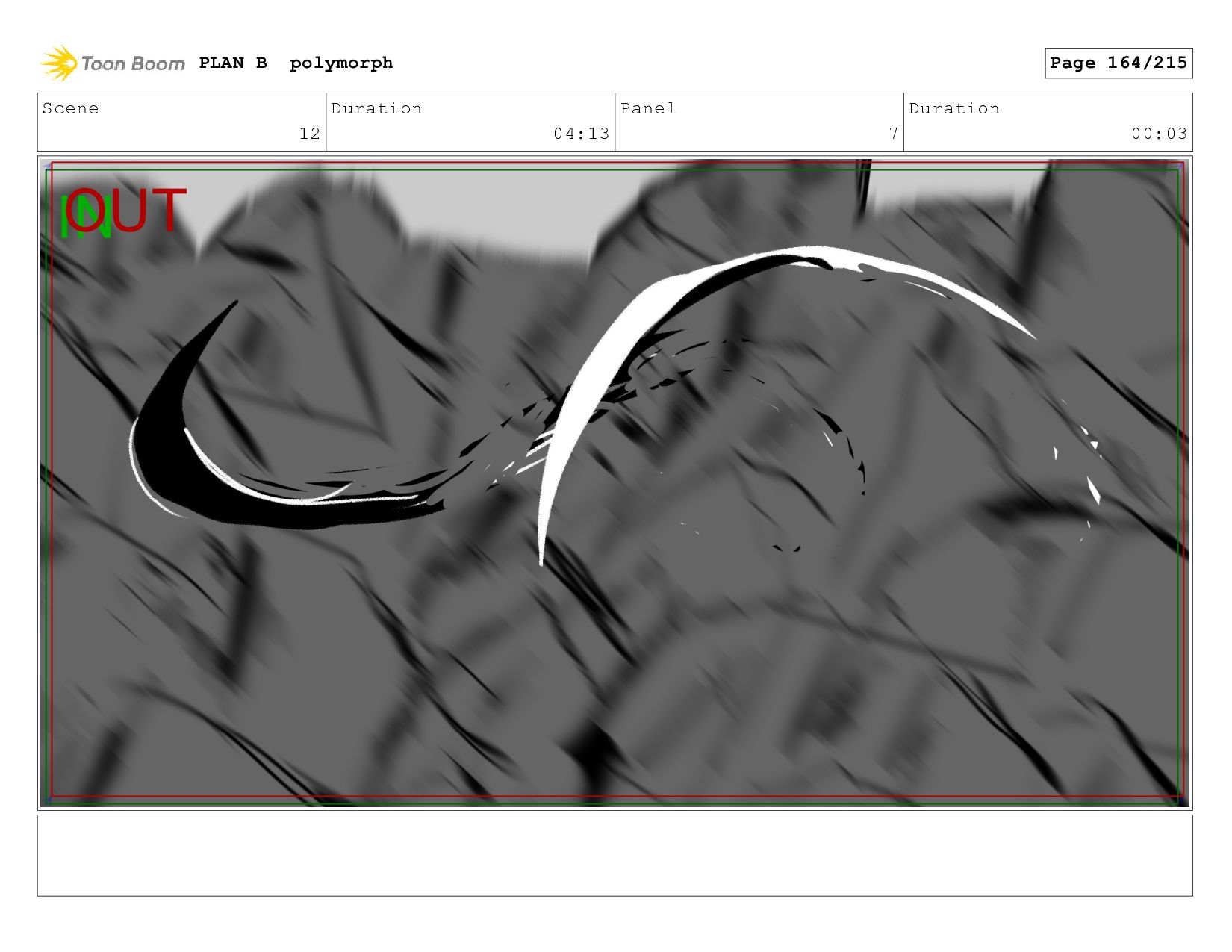Select the panel number '7'

point(893,134)
